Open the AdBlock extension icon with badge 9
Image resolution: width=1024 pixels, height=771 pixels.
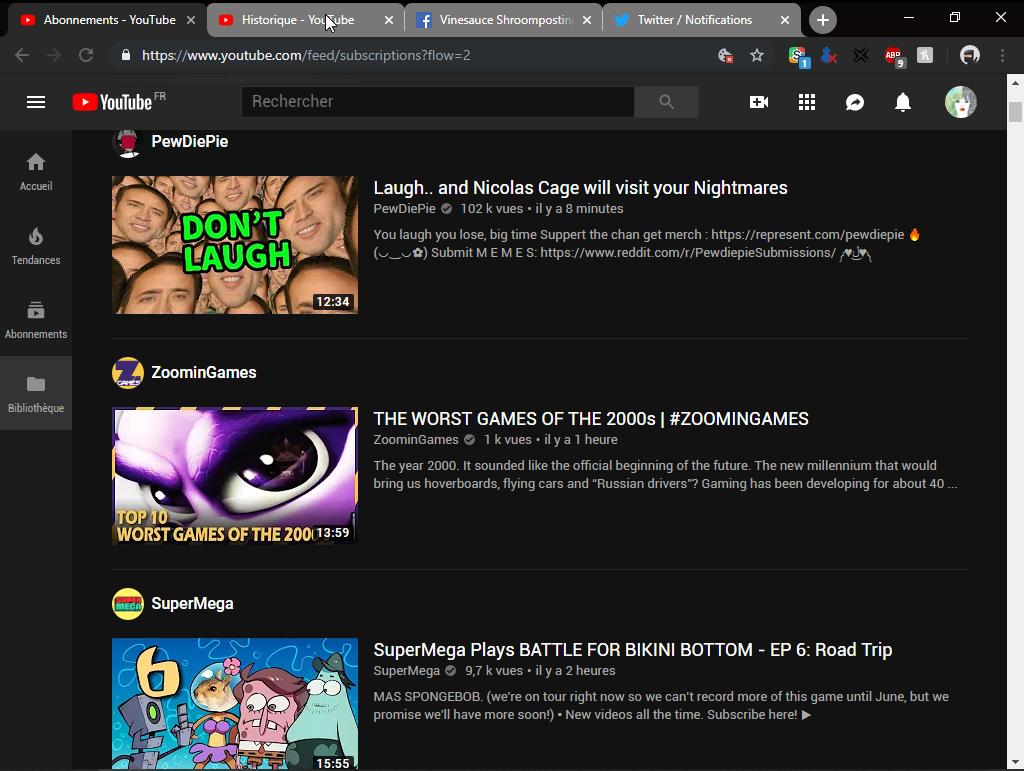point(894,57)
